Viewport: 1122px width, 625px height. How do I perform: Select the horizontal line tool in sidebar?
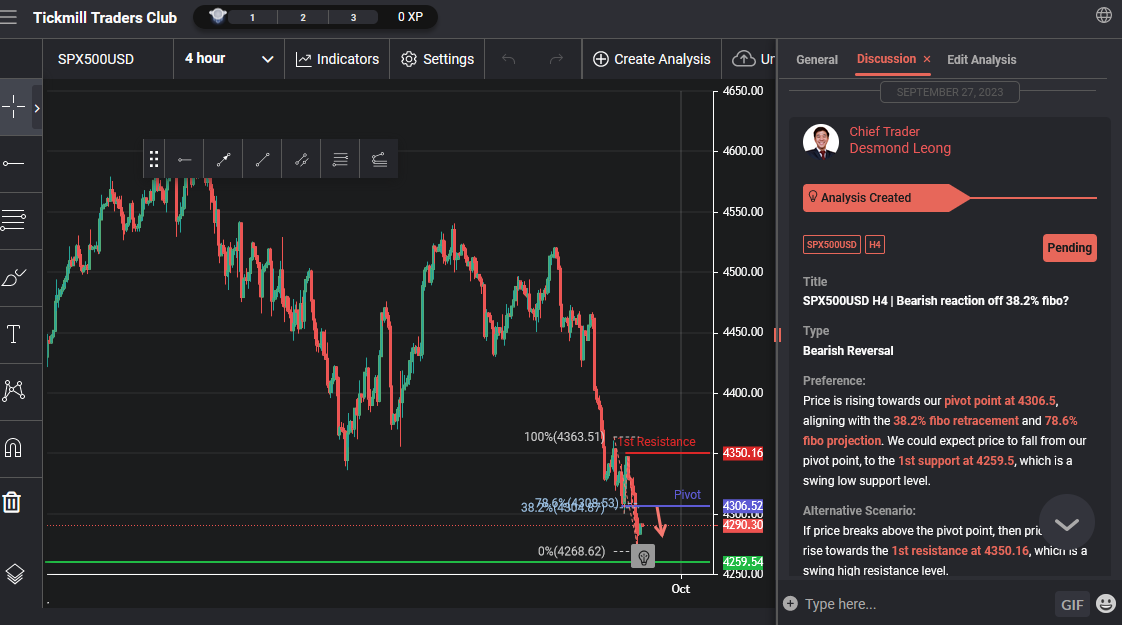[13, 164]
